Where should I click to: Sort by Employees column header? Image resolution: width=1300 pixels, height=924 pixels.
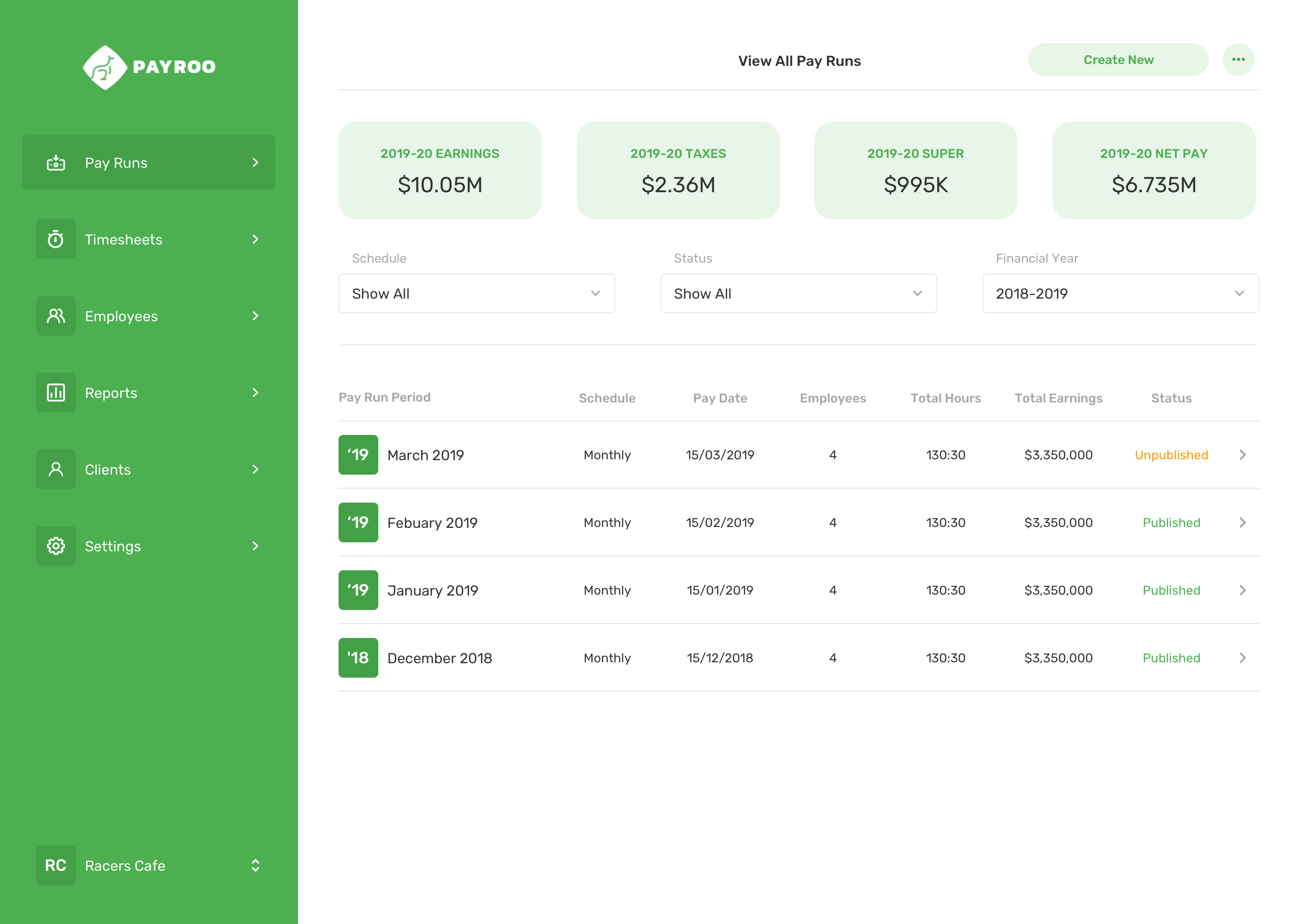pos(833,398)
